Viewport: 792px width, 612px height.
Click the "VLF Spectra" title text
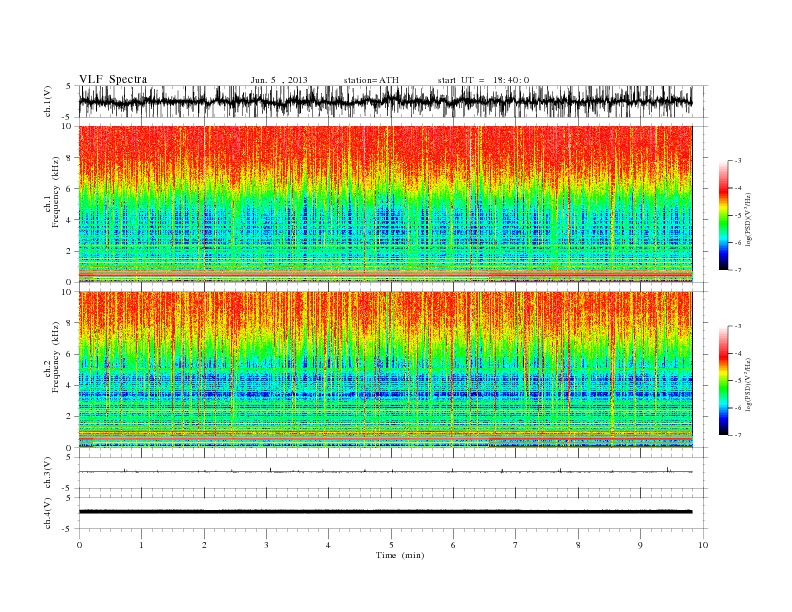[x=113, y=79]
